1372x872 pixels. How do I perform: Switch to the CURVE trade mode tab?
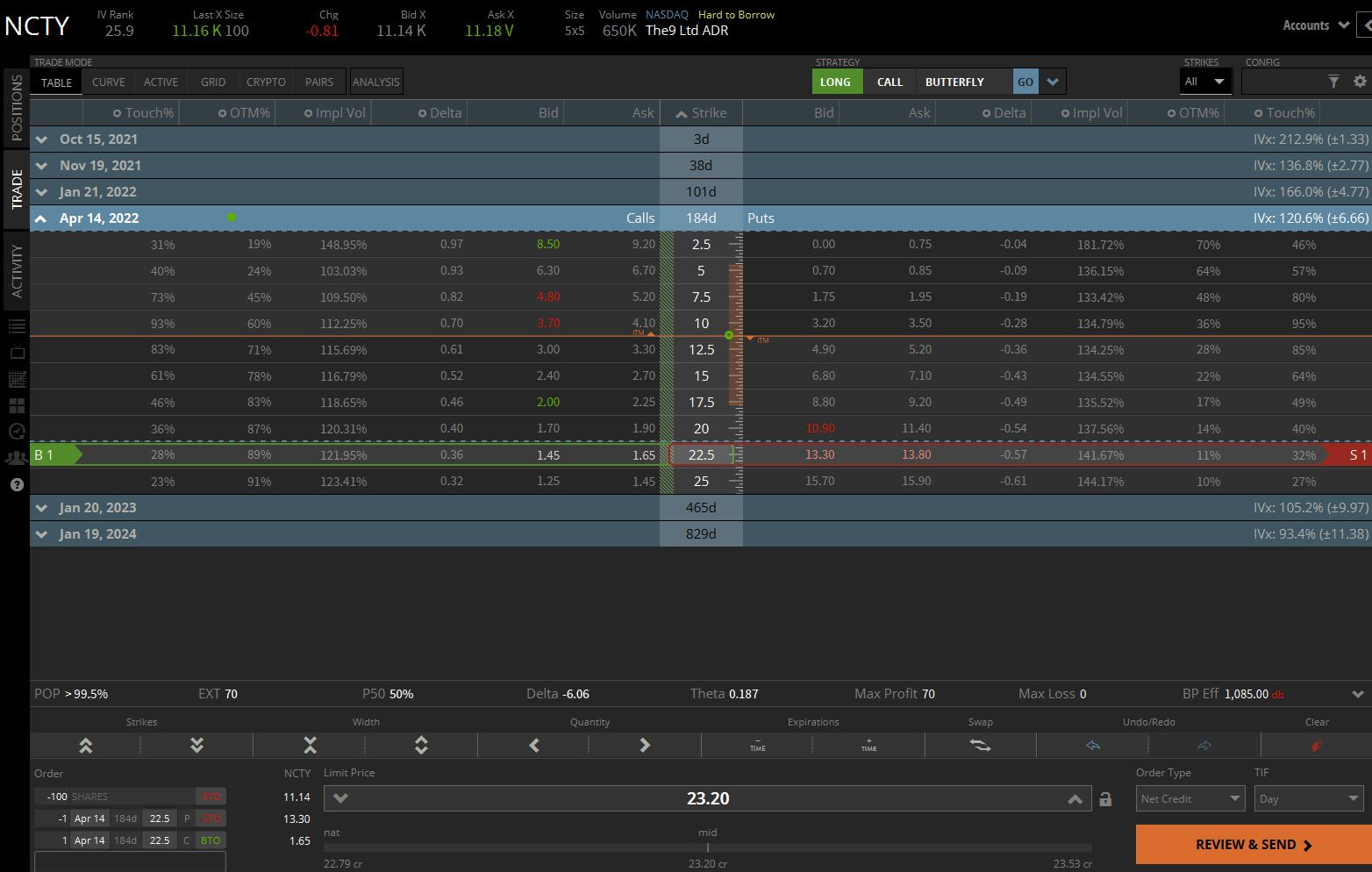(109, 82)
